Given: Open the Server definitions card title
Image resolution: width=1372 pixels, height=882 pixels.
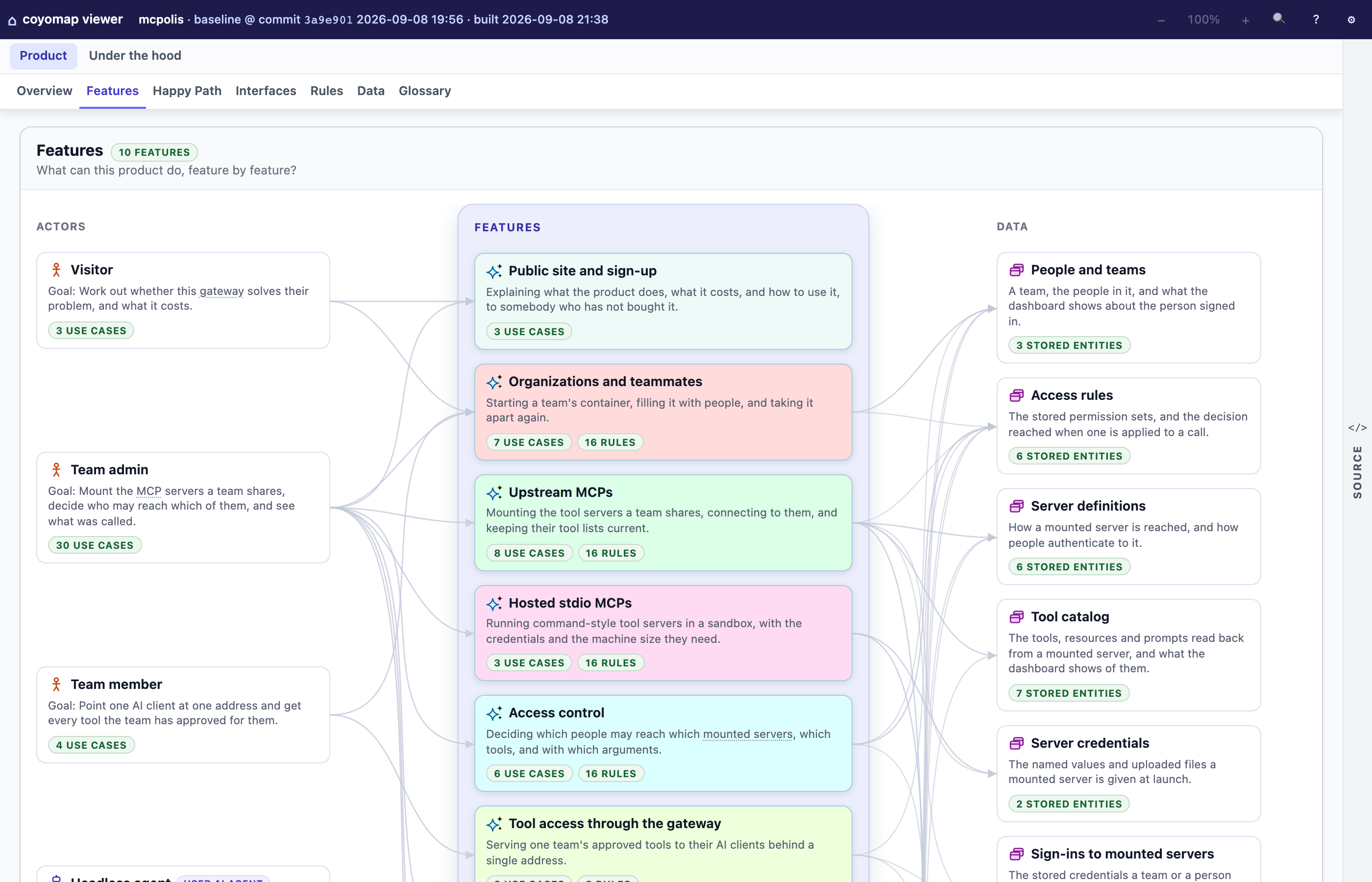Looking at the screenshot, I should (1088, 506).
